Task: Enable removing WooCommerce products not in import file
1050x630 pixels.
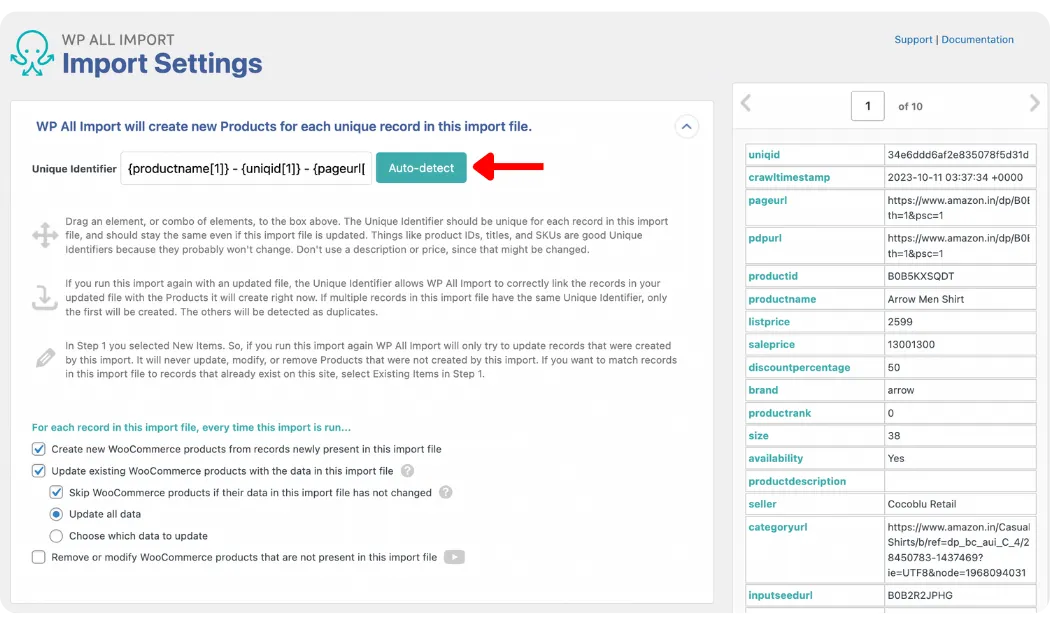Action: point(38,556)
